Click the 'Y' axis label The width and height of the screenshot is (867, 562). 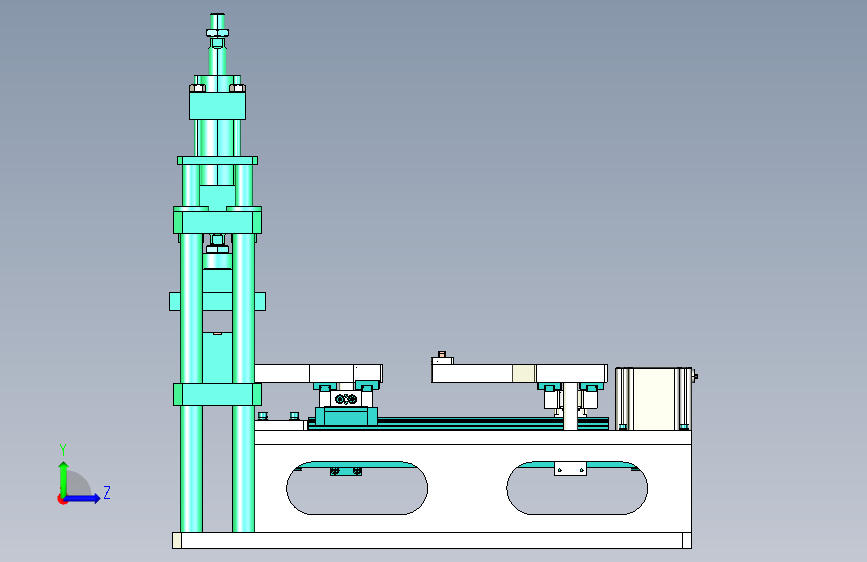coord(63,450)
